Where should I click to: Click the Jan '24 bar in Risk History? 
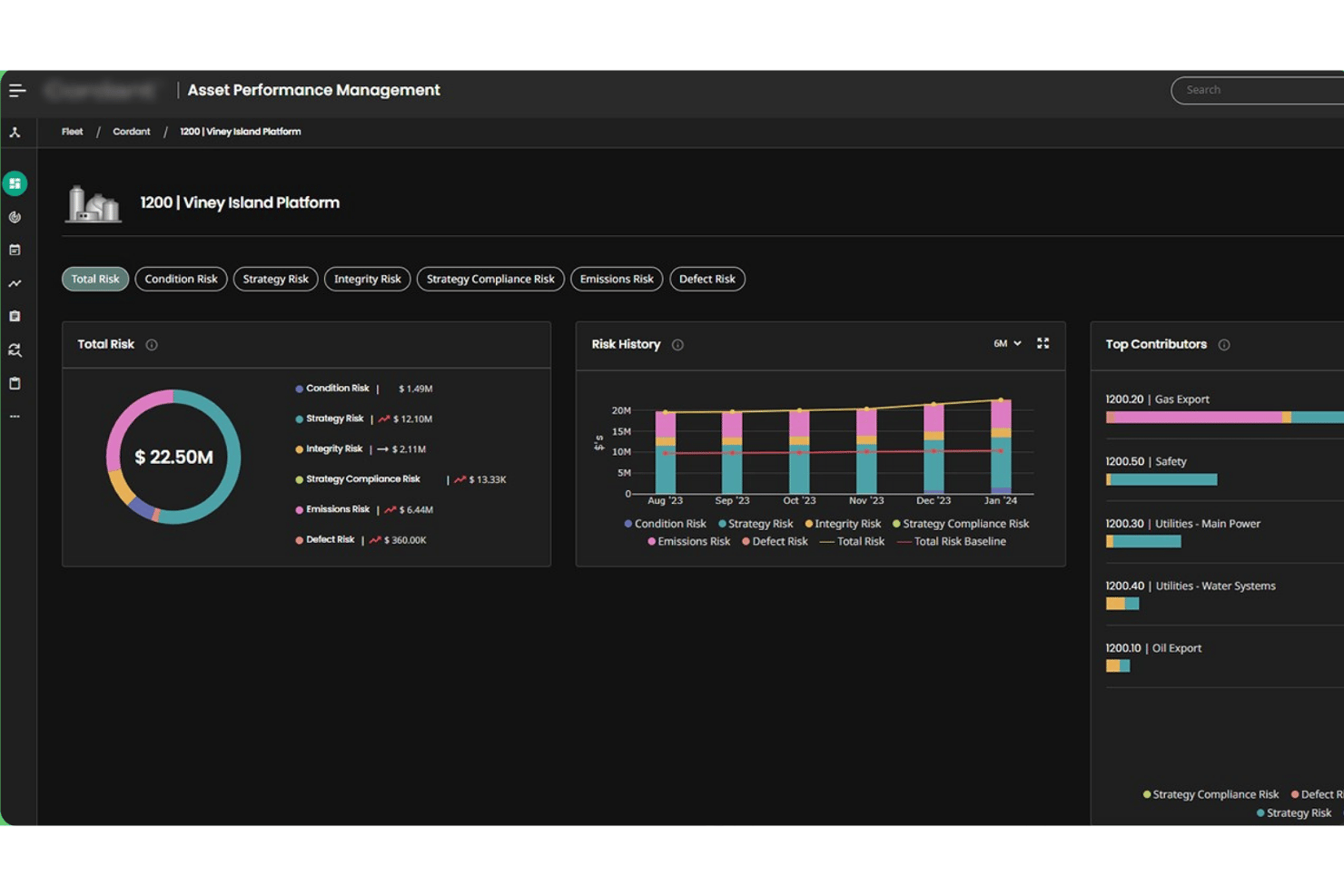1001,447
